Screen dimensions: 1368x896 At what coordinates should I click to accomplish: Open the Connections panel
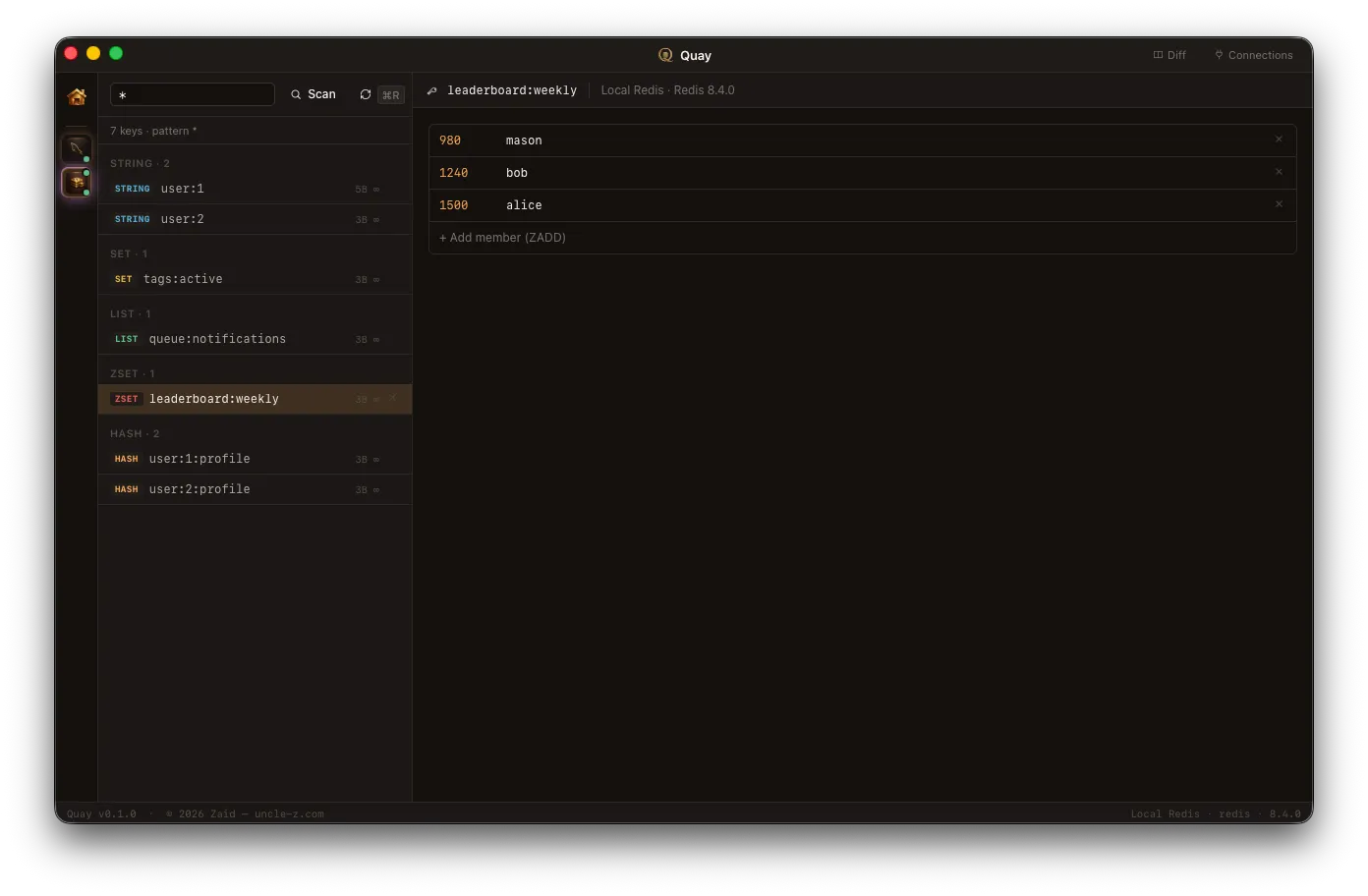pyautogui.click(x=1254, y=55)
